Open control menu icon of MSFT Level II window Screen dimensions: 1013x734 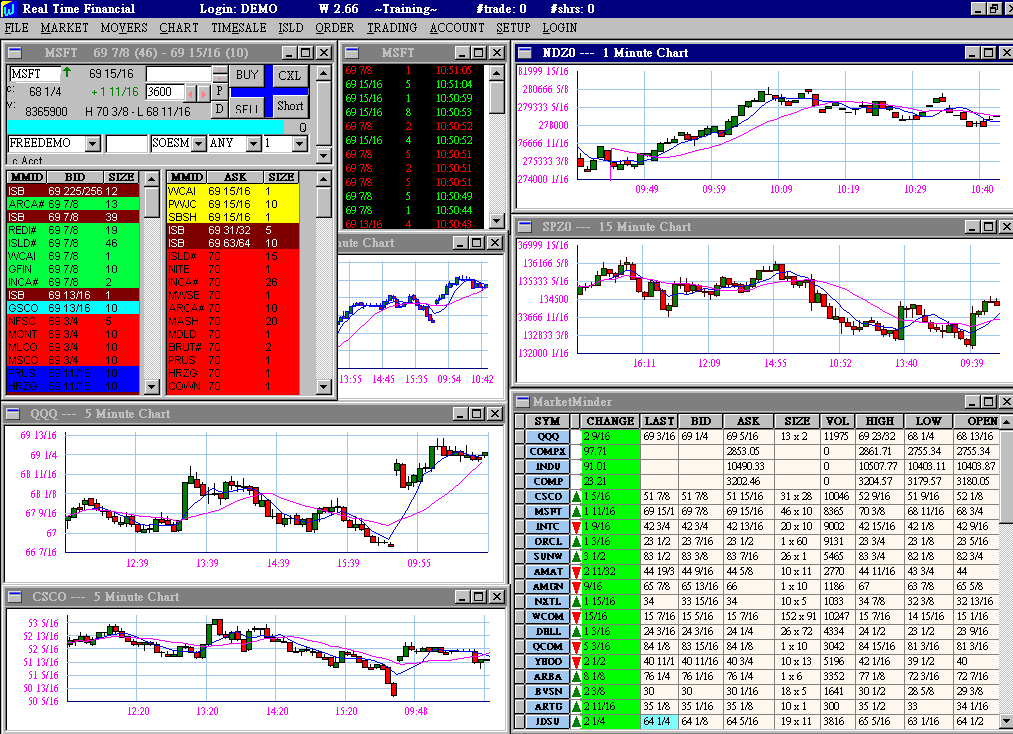click(x=14, y=52)
